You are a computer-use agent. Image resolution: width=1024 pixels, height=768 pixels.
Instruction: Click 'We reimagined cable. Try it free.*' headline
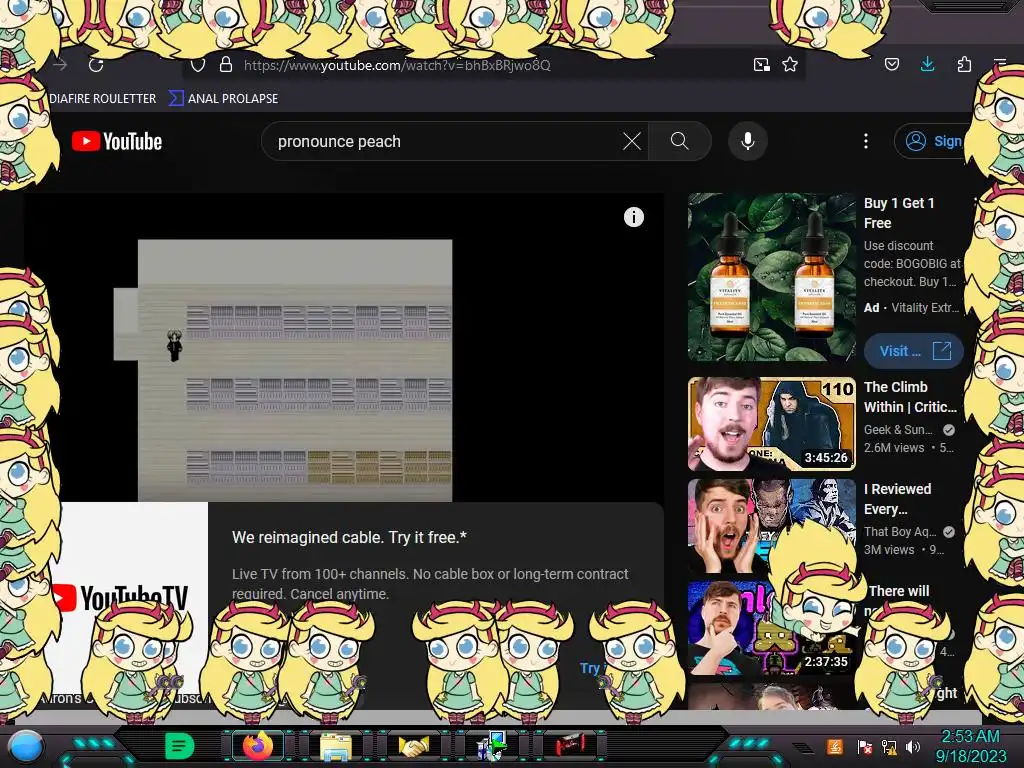coord(349,537)
